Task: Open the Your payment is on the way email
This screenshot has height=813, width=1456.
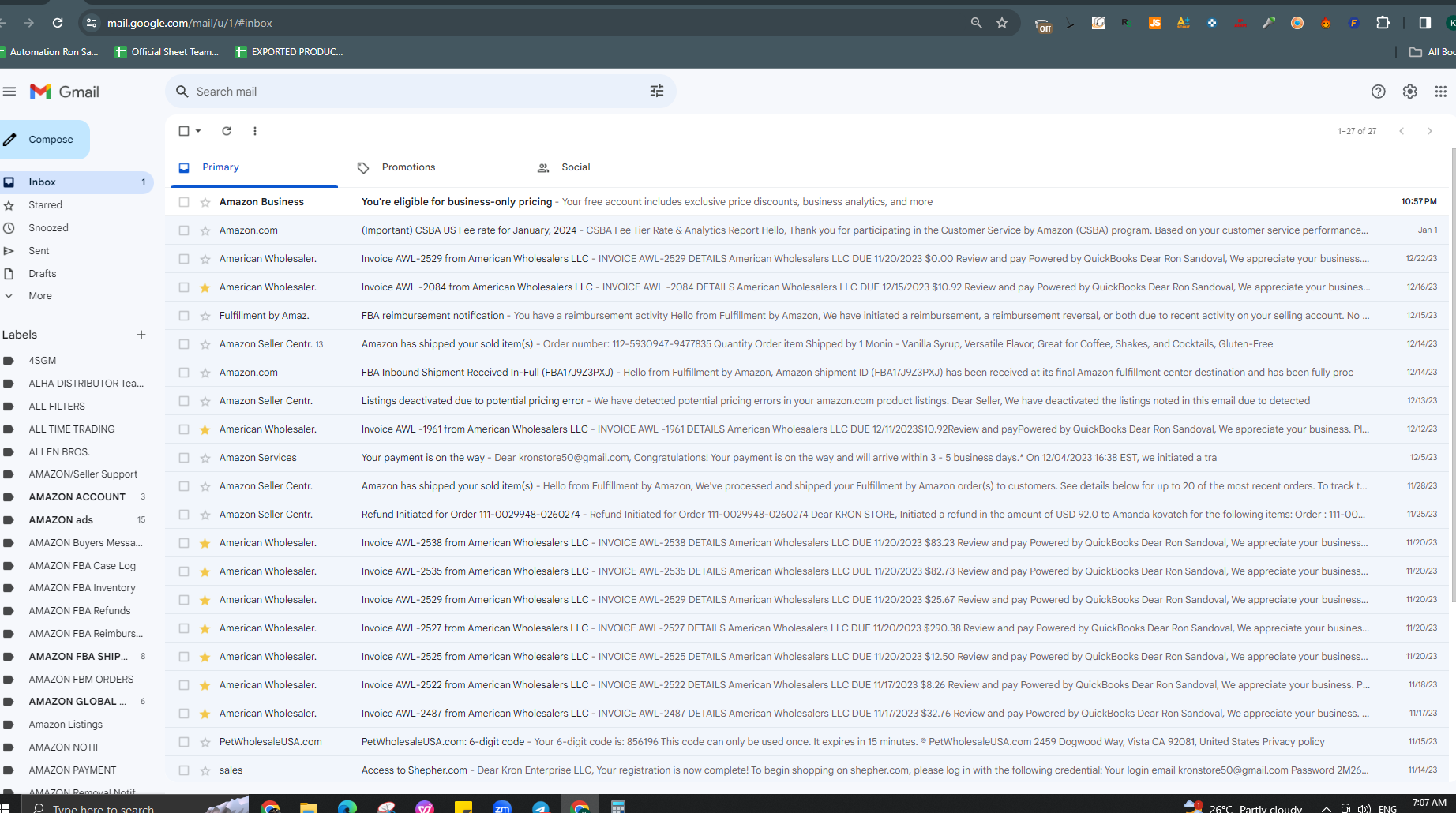Action: (807, 458)
